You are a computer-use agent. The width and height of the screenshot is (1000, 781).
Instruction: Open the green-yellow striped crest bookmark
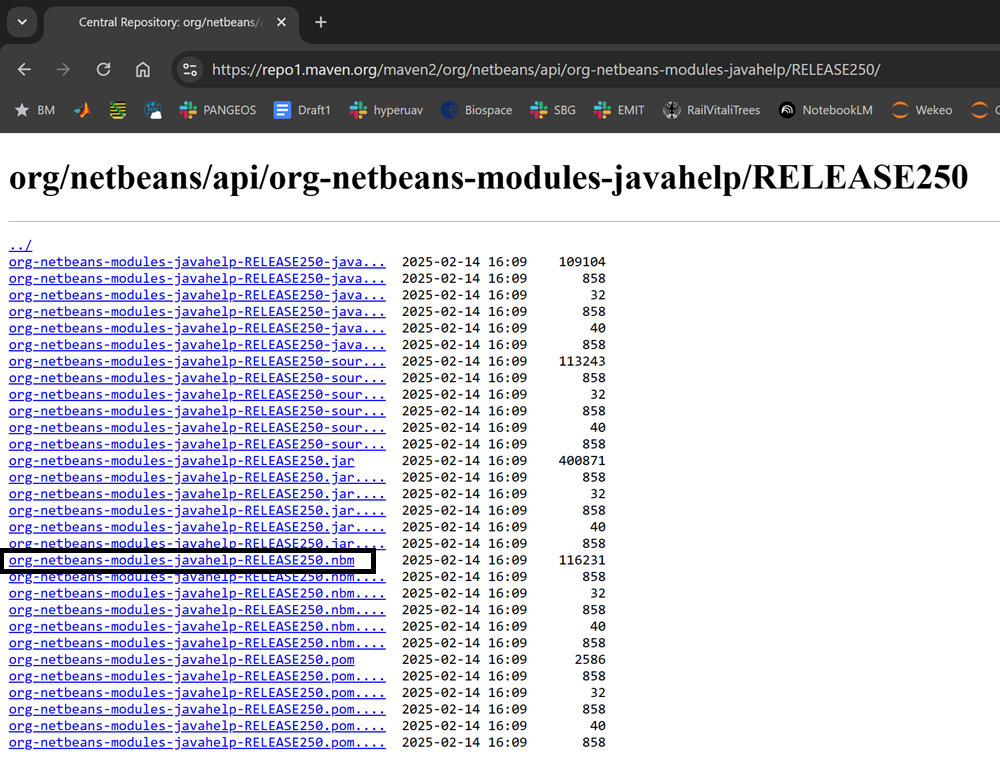tap(117, 110)
